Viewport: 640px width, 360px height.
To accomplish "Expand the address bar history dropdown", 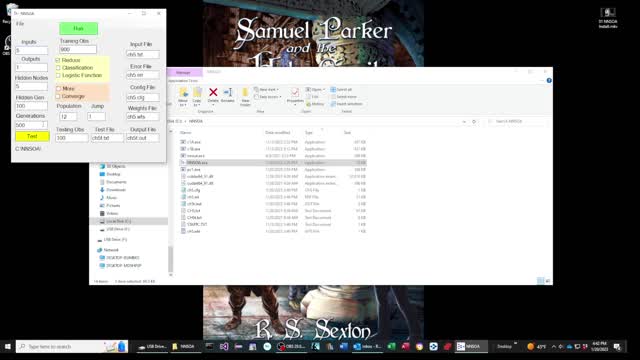I will point(464,122).
